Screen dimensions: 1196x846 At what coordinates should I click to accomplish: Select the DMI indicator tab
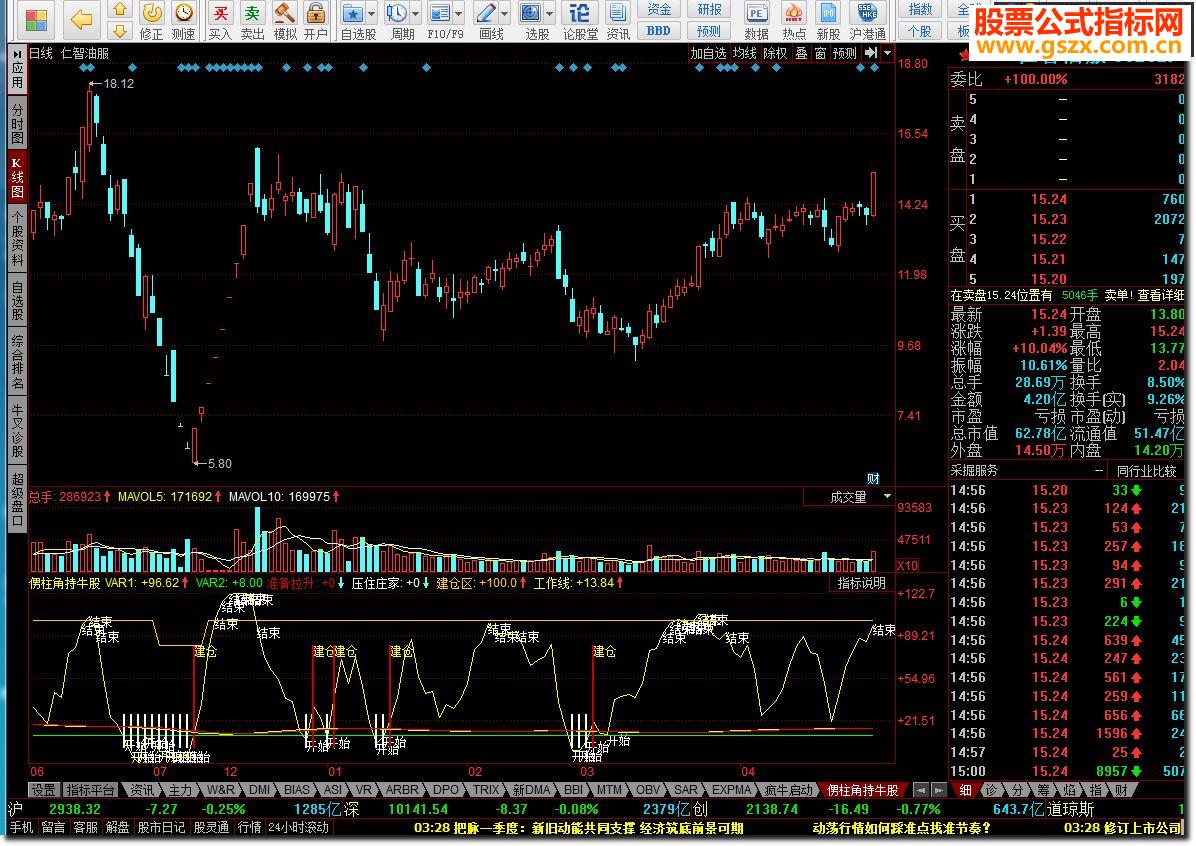[x=259, y=790]
